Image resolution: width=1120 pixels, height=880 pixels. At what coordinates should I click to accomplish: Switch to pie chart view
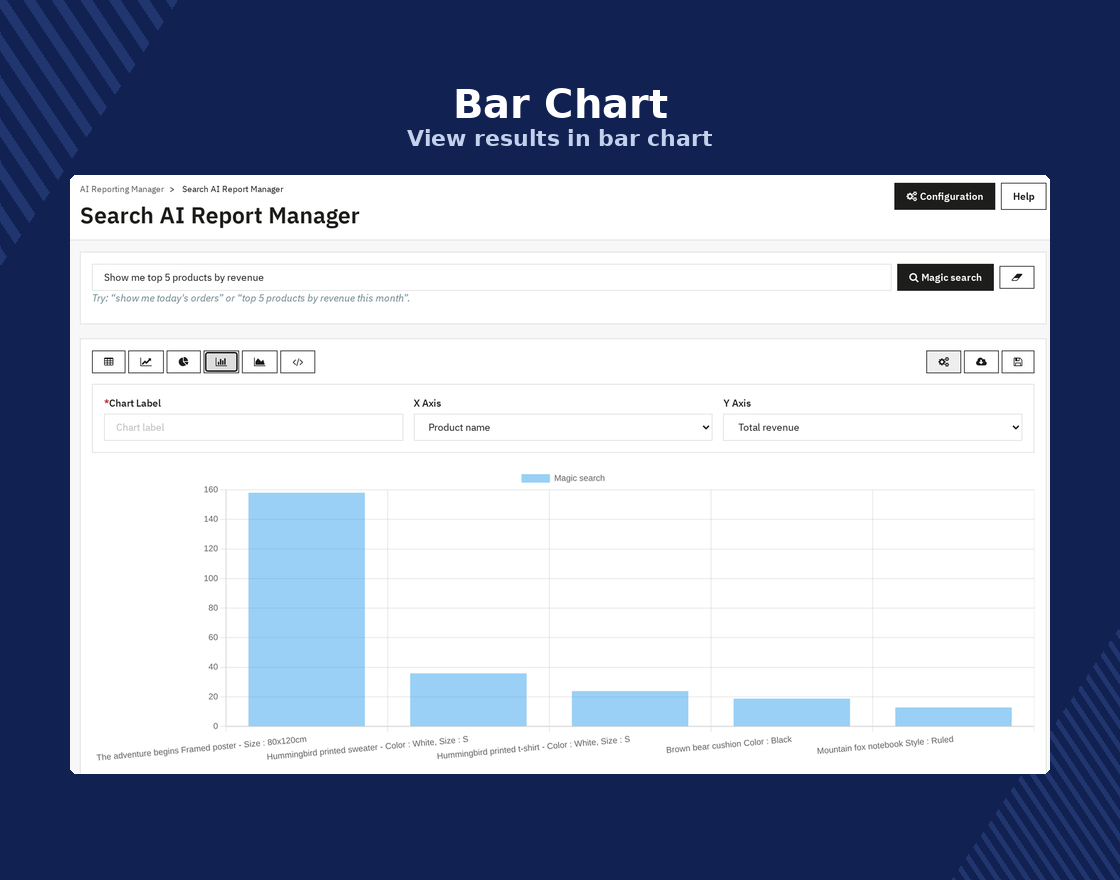[x=184, y=362]
